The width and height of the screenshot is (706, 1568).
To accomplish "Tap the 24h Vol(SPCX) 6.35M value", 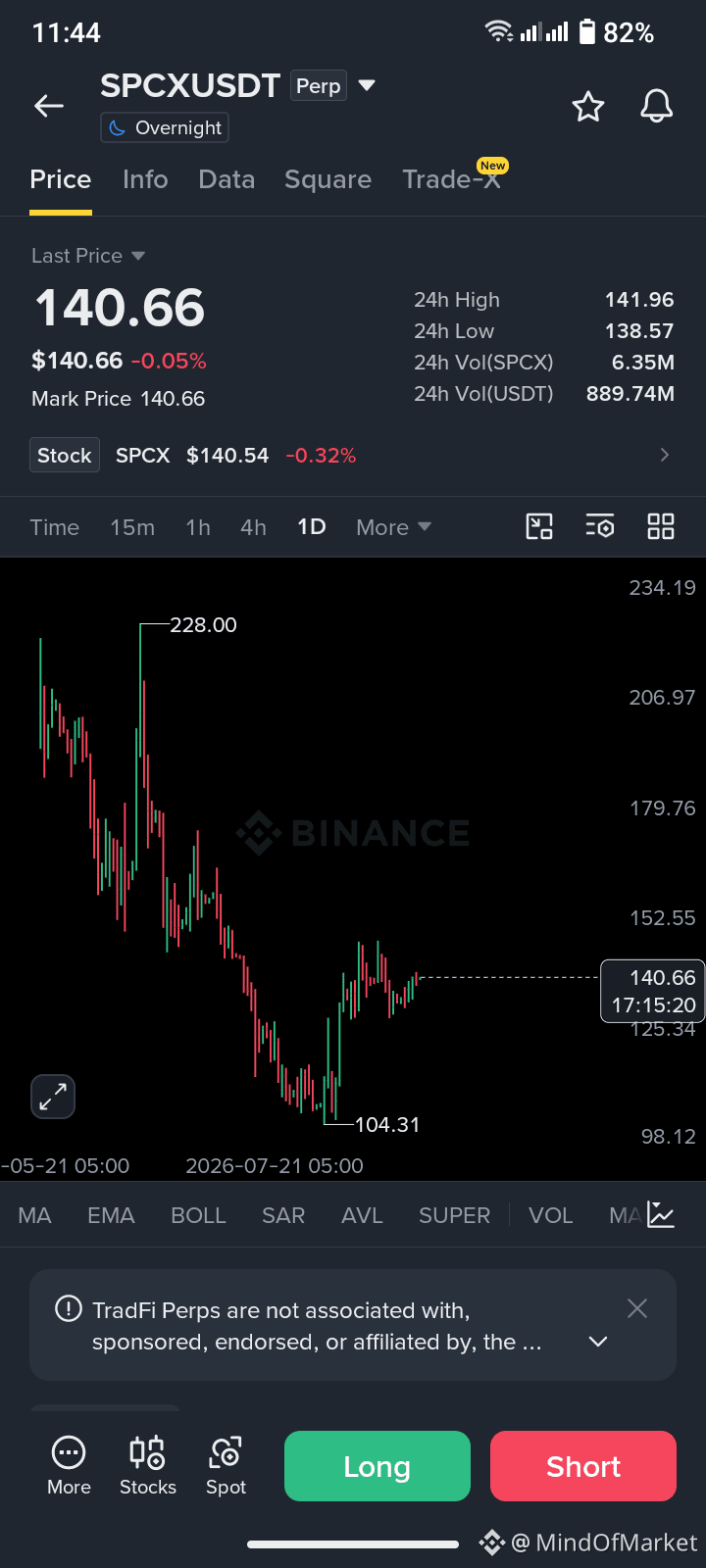I will point(643,363).
